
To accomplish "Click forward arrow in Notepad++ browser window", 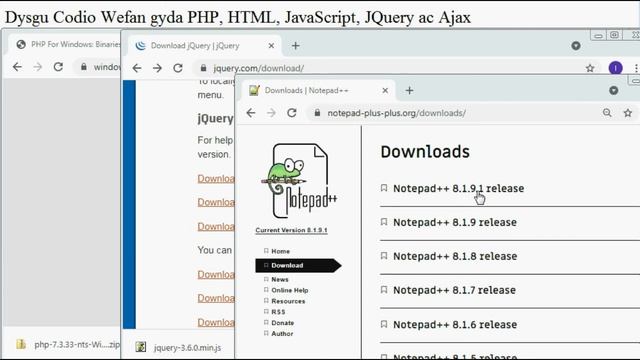I will pyautogui.click(x=271, y=113).
